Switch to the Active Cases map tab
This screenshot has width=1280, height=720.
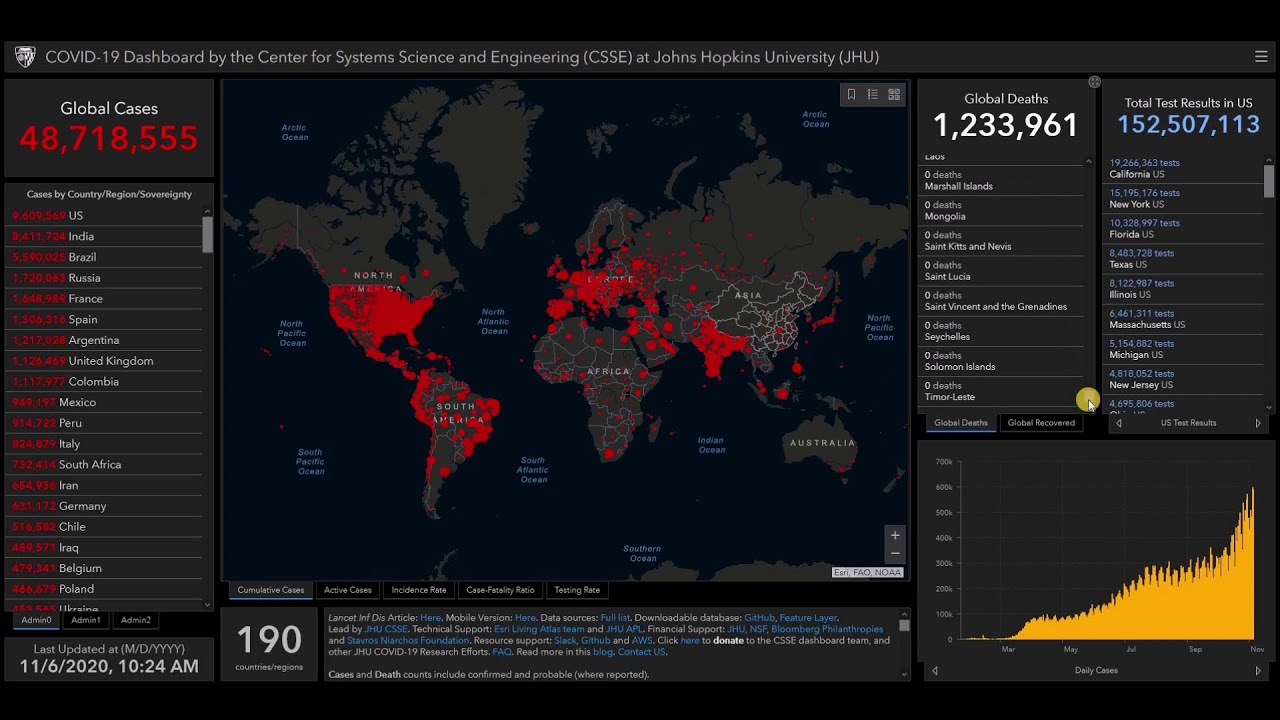point(347,590)
